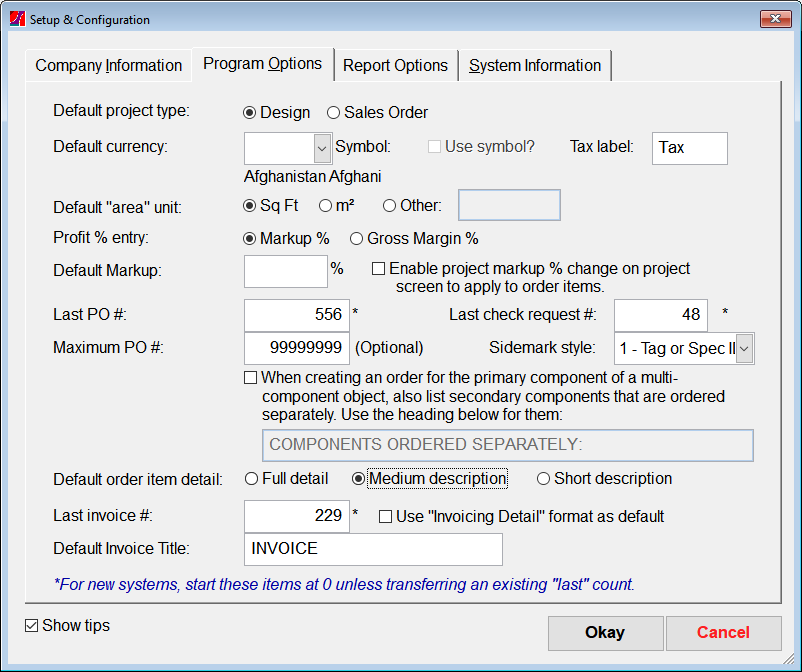The image size is (802, 672).
Task: Click the Default Invoice Title field
Action: click(373, 549)
